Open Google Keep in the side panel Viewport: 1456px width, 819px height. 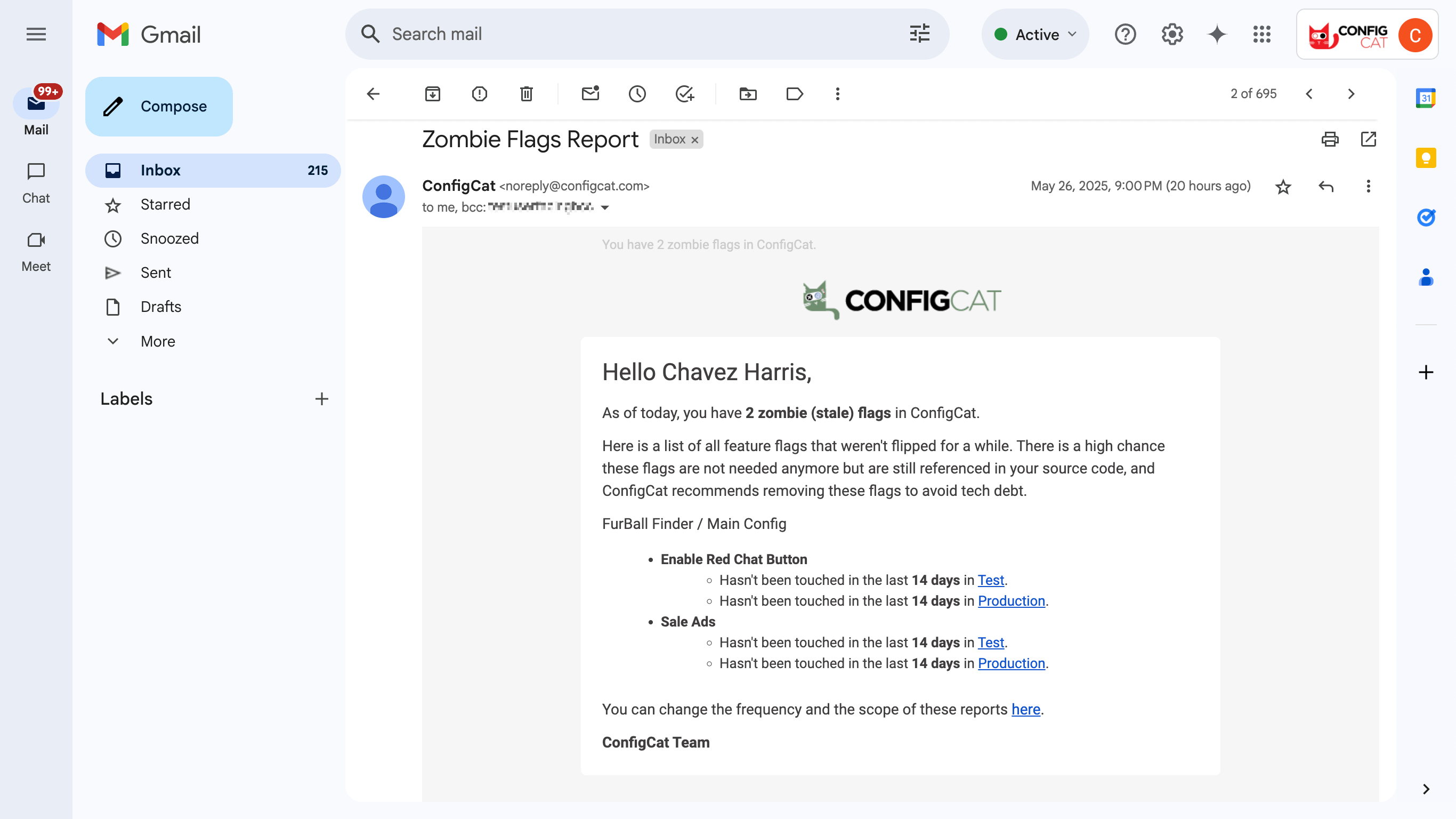pyautogui.click(x=1426, y=158)
